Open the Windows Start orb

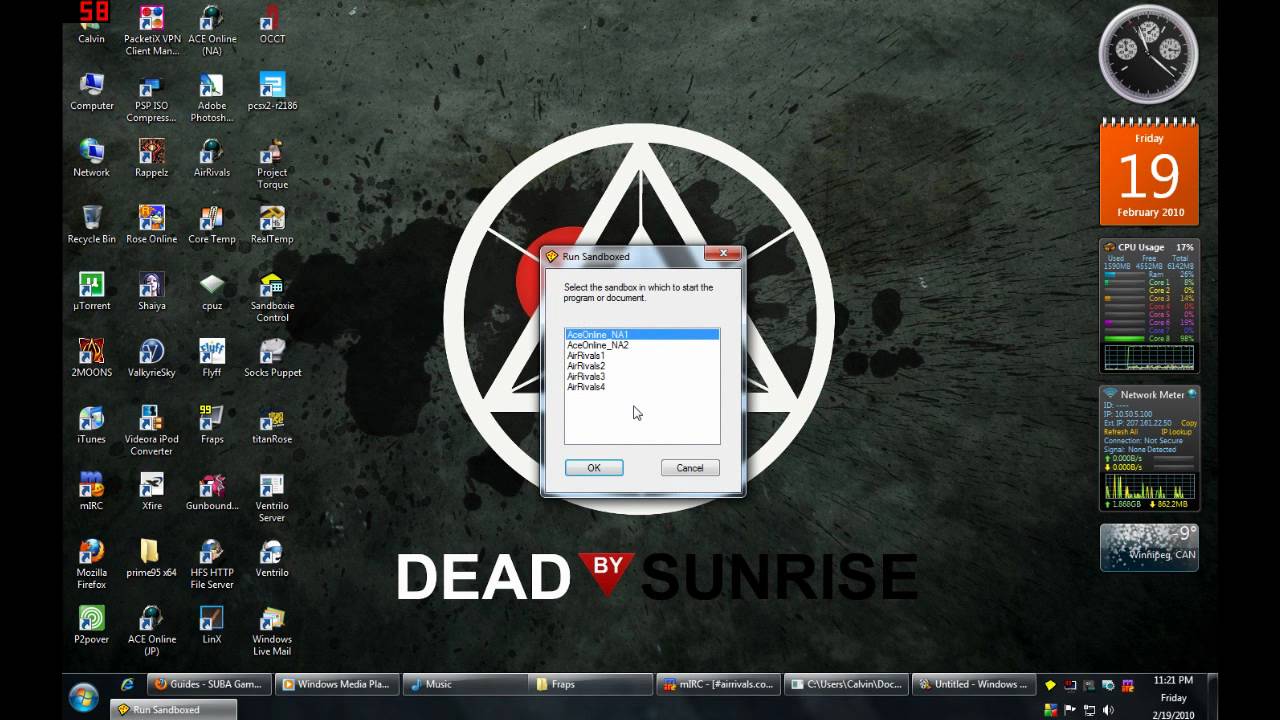[83, 695]
